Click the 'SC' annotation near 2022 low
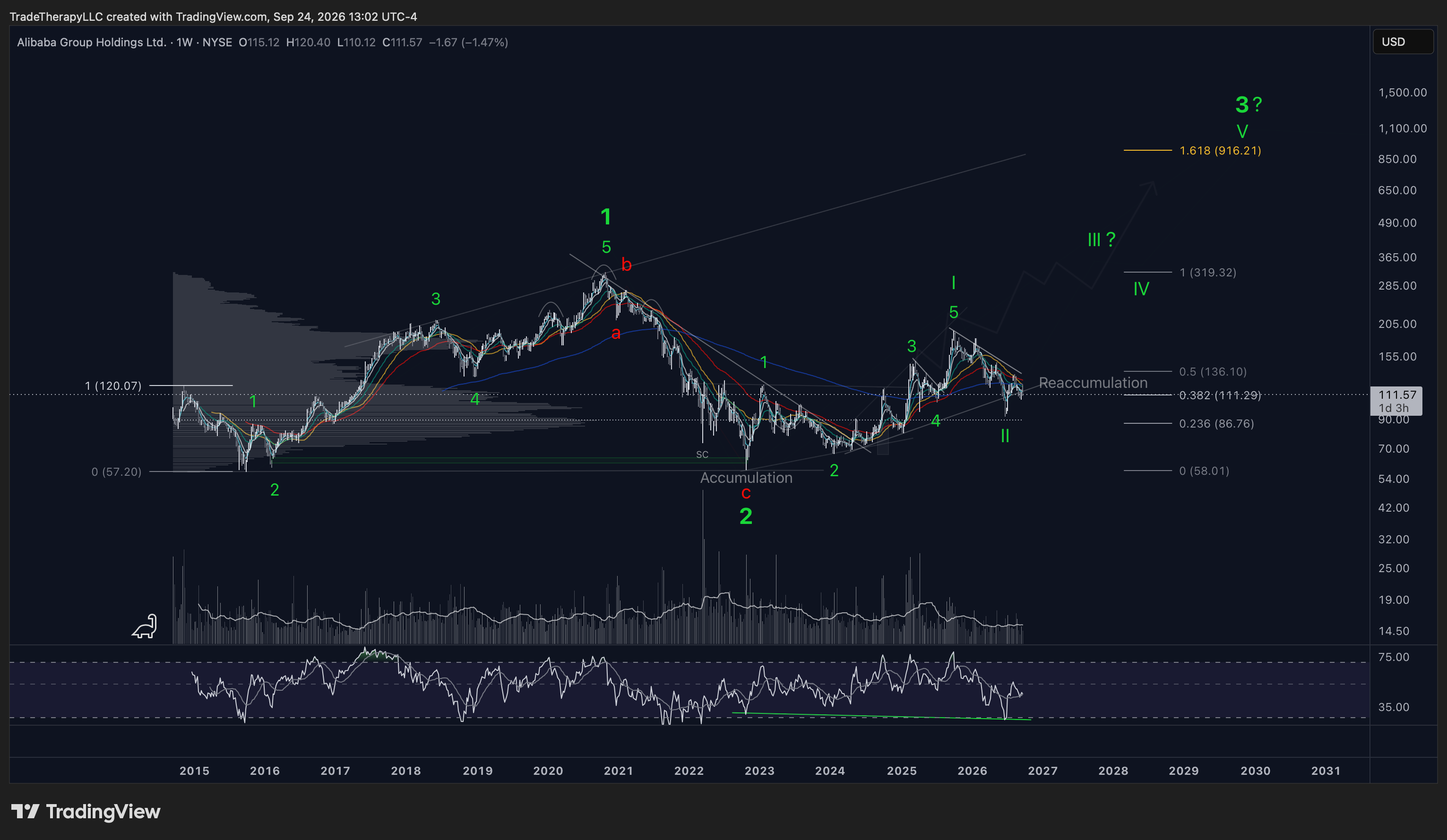The height and width of the screenshot is (840, 1447). [702, 455]
